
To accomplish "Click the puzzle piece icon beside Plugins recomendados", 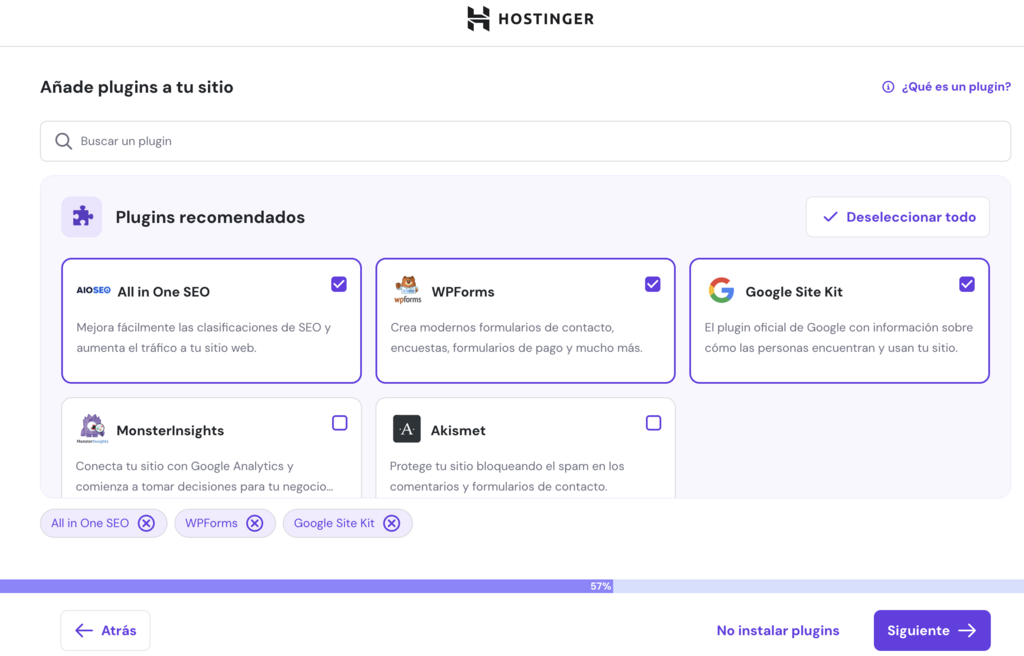I will (x=82, y=216).
